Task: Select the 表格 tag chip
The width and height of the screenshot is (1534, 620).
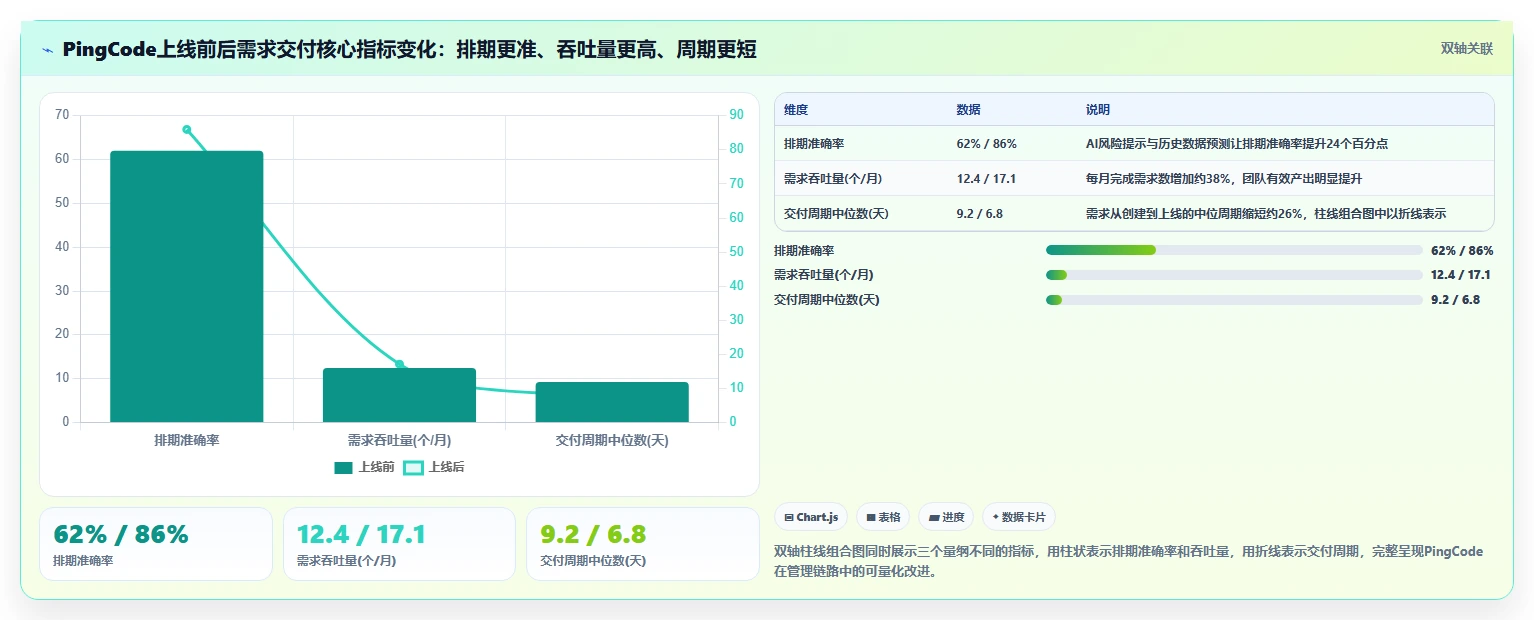Action: 883,517
